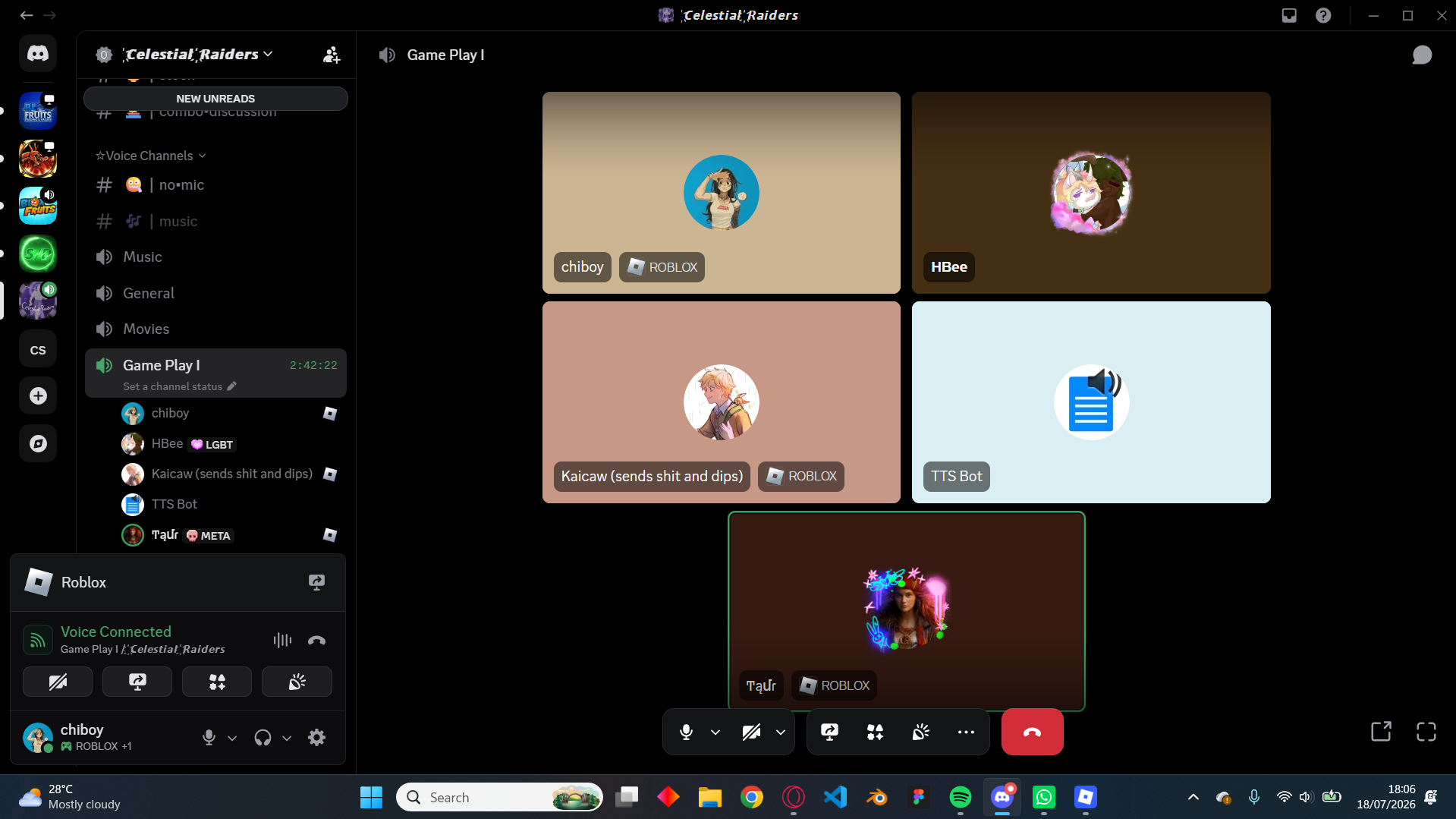Viewport: 1456px width, 819px height.
Task: Pop out the call window
Action: [x=1381, y=732]
